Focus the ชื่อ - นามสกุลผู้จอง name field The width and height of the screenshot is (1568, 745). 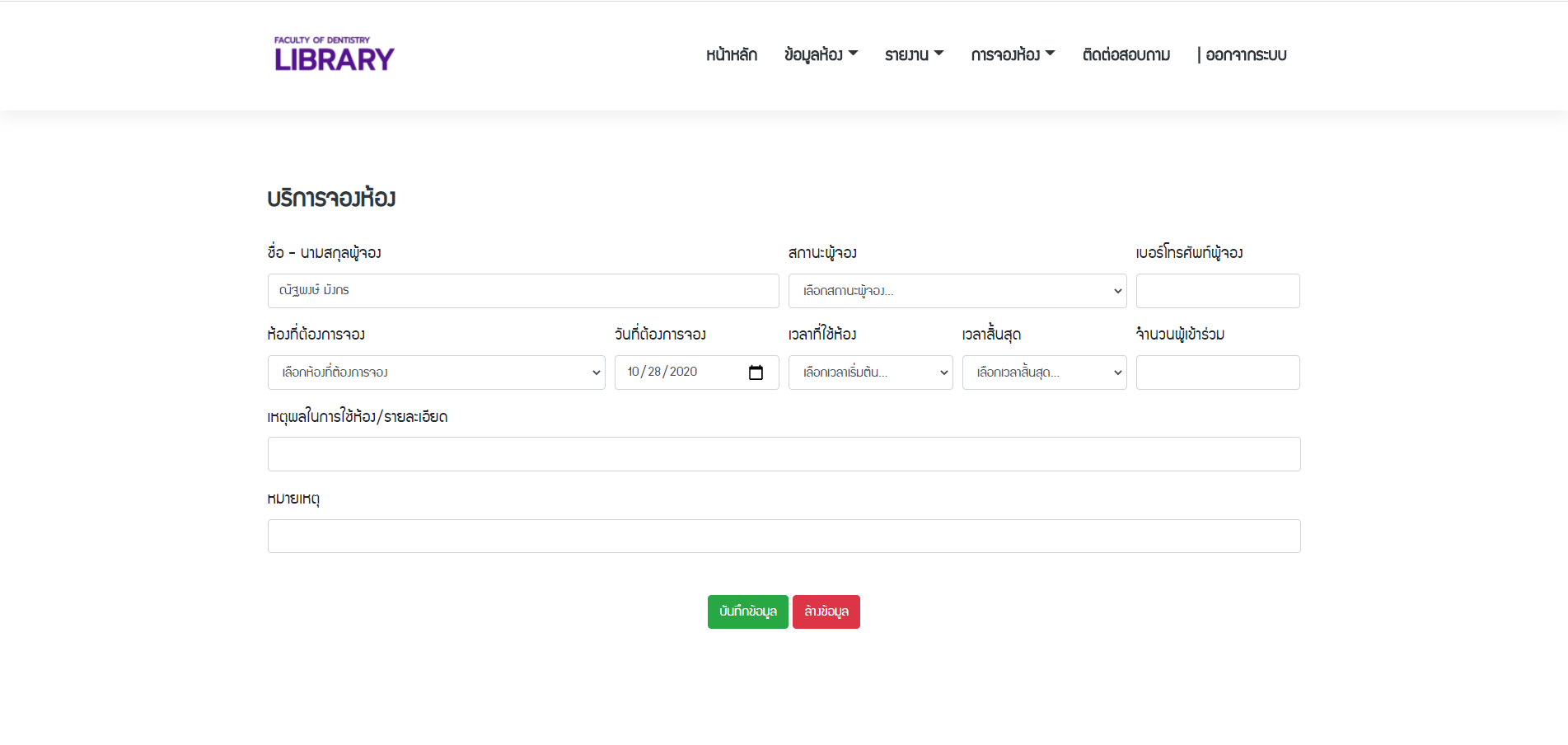(523, 291)
